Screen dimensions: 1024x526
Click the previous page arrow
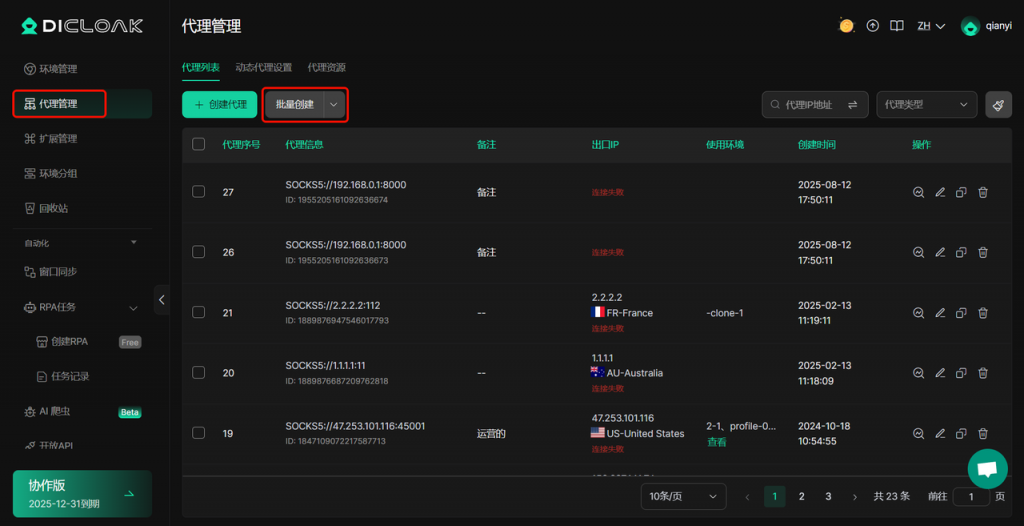[748, 497]
